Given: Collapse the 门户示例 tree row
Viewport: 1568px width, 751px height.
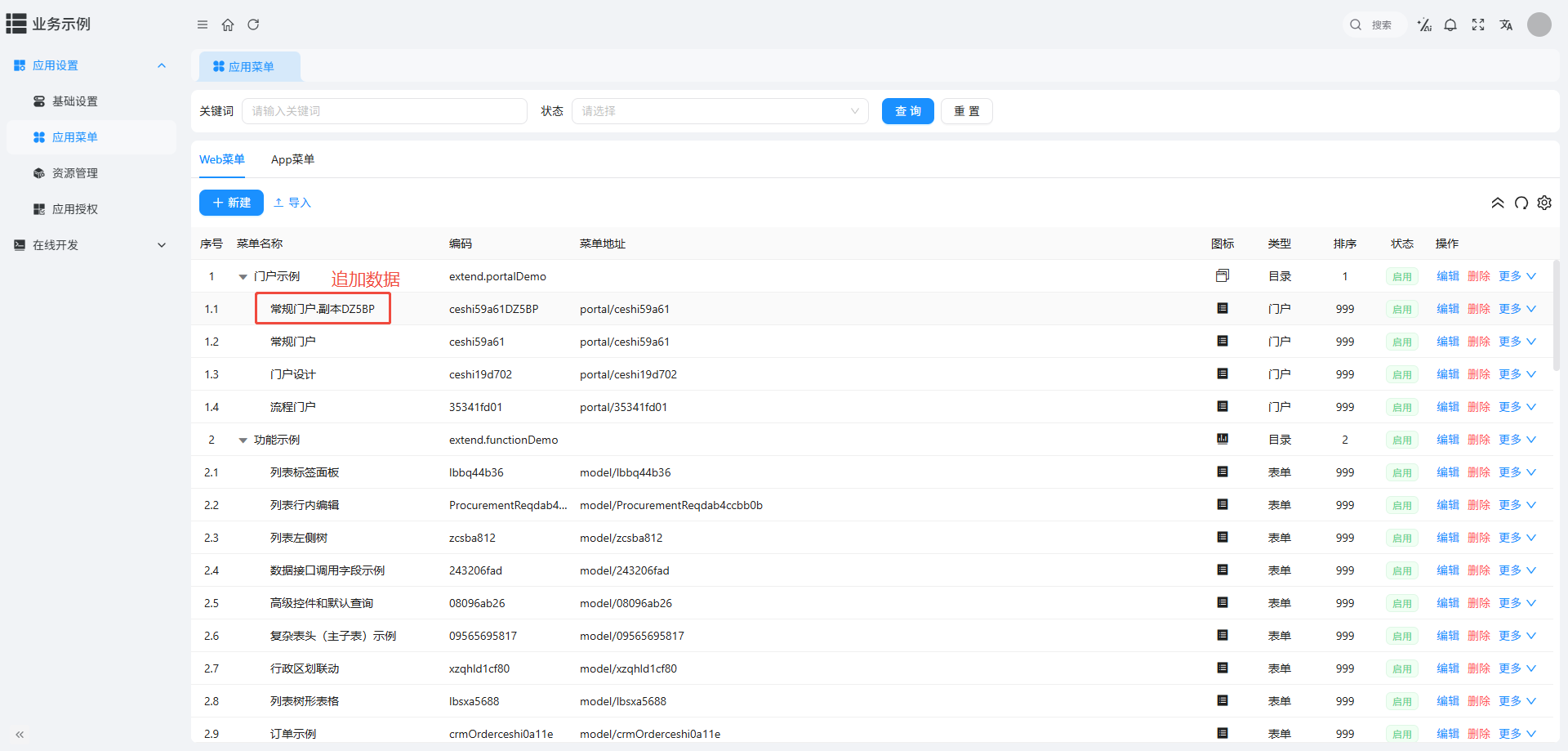Looking at the screenshot, I should coord(243,277).
